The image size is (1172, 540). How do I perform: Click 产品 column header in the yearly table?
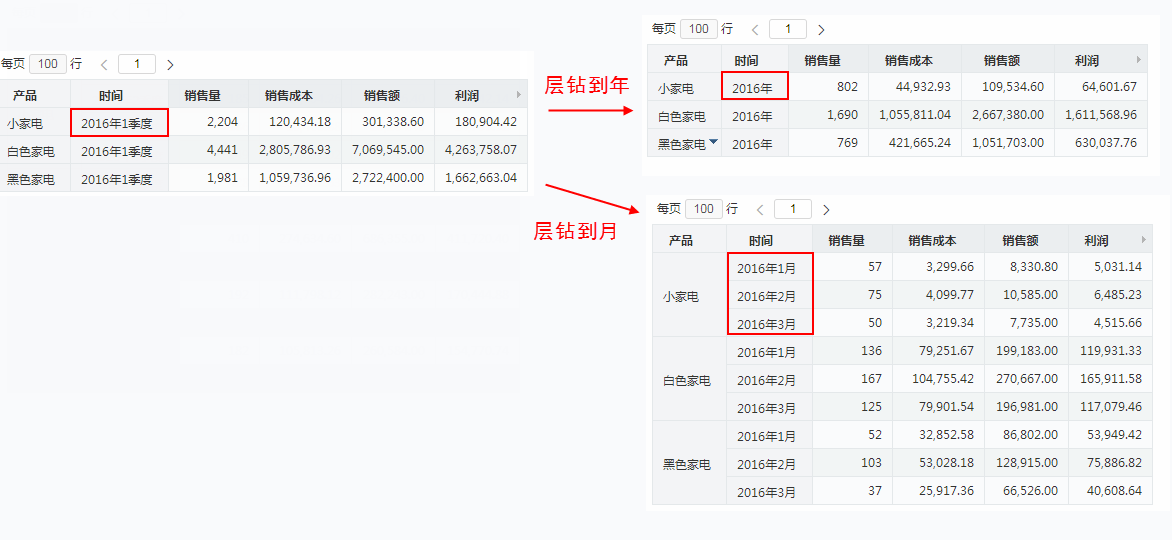click(x=676, y=60)
